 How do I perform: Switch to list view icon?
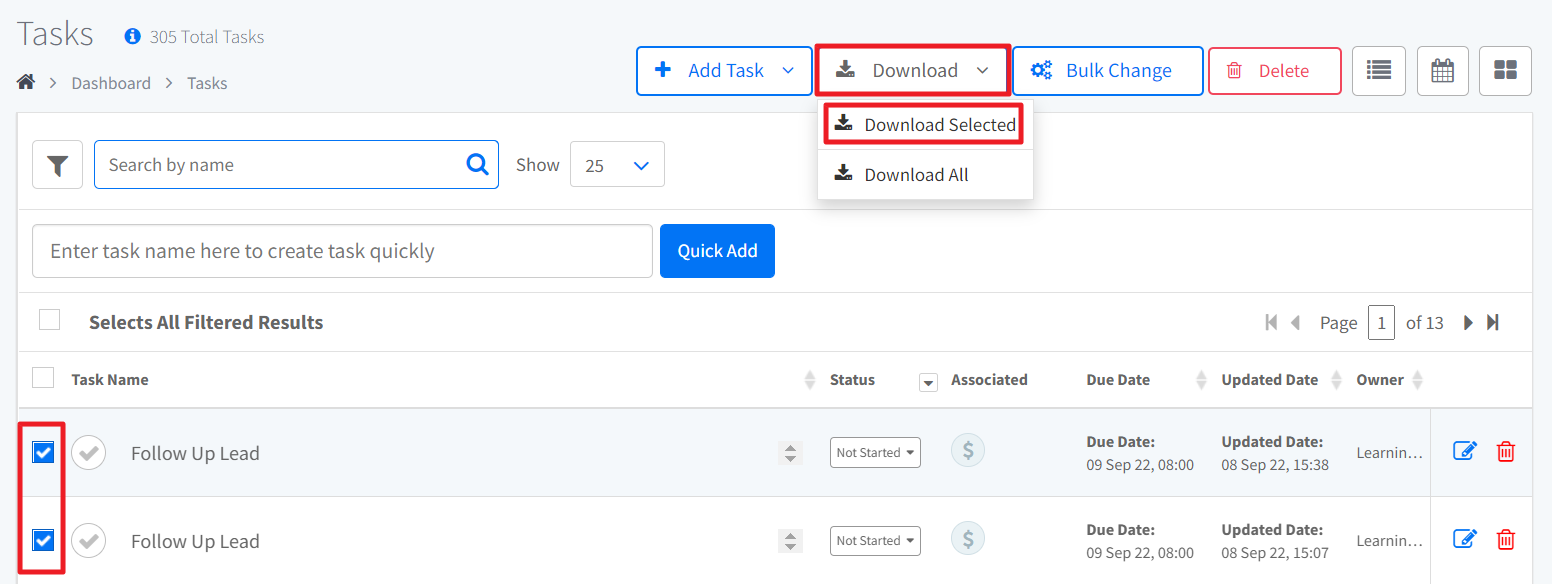click(1379, 71)
